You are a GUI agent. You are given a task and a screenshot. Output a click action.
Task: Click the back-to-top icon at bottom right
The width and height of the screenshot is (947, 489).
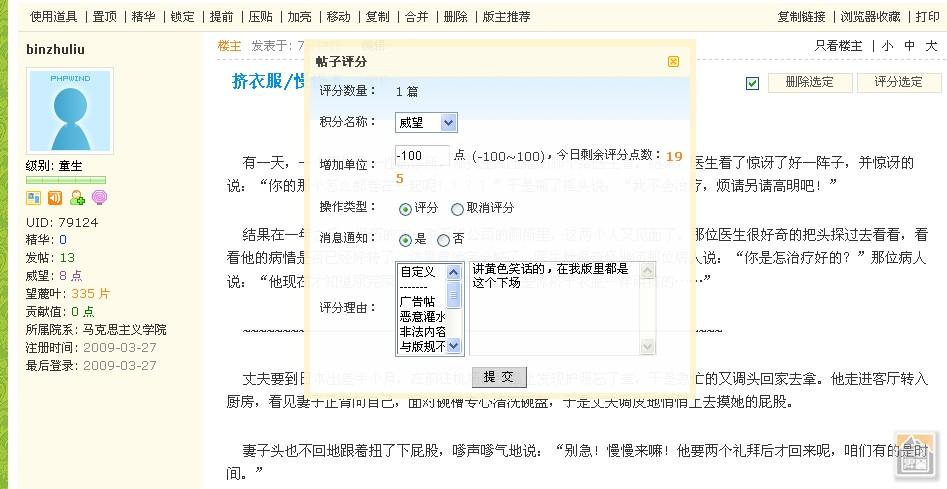click(x=914, y=451)
